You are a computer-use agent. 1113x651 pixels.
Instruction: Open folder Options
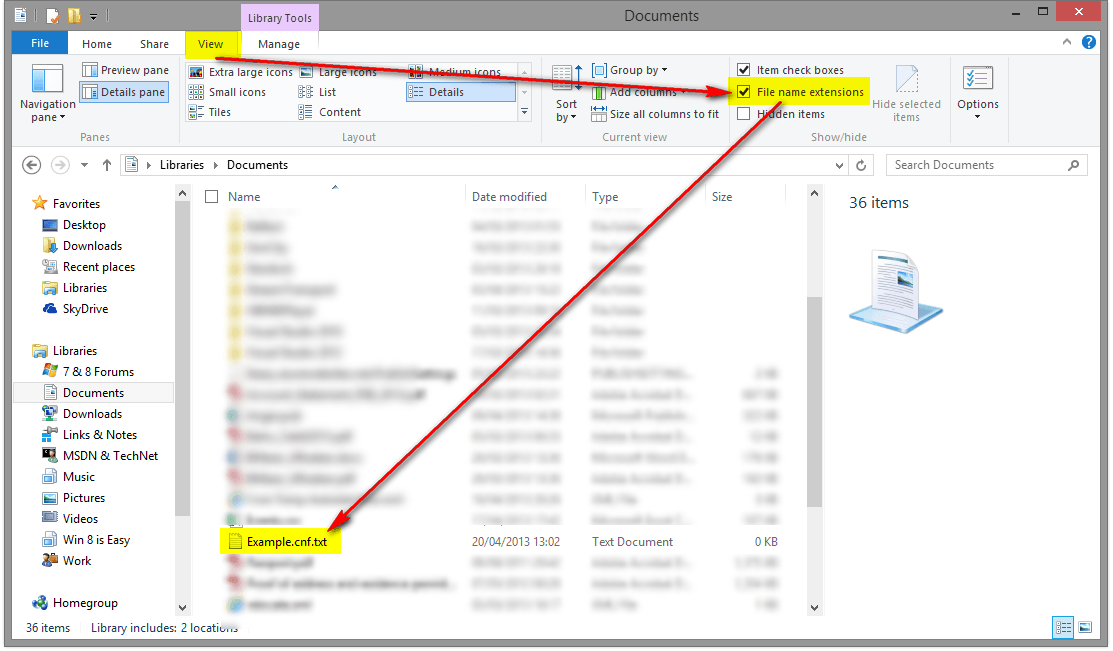click(x=977, y=91)
